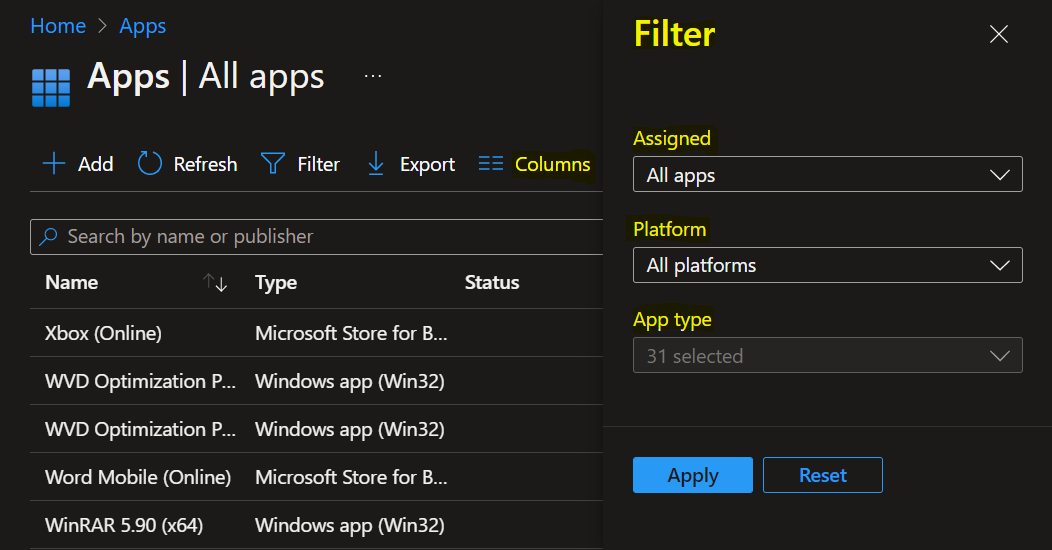
Task: Click the Name column sort arrows
Action: [x=216, y=283]
